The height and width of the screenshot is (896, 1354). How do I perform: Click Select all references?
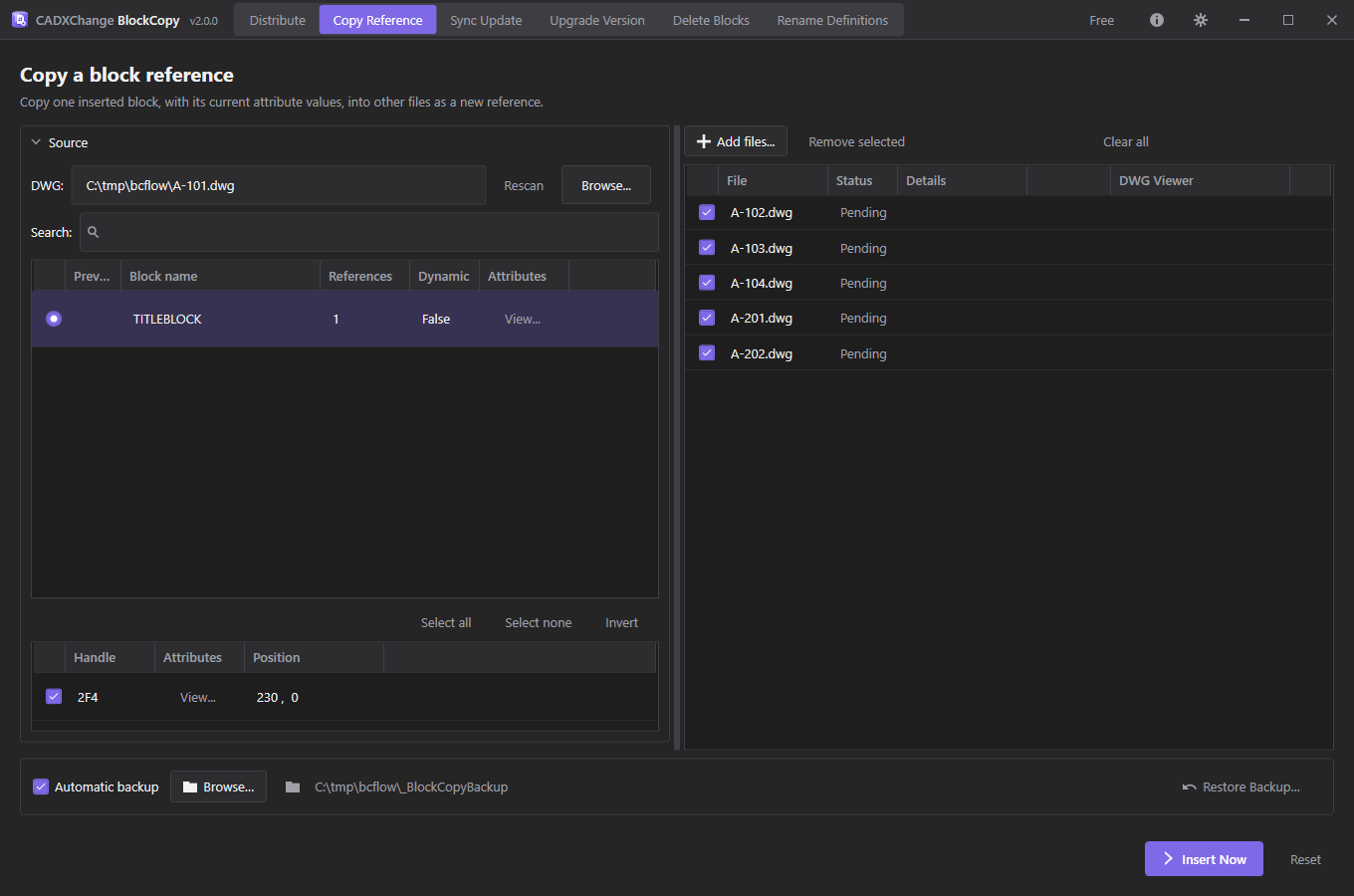[446, 622]
